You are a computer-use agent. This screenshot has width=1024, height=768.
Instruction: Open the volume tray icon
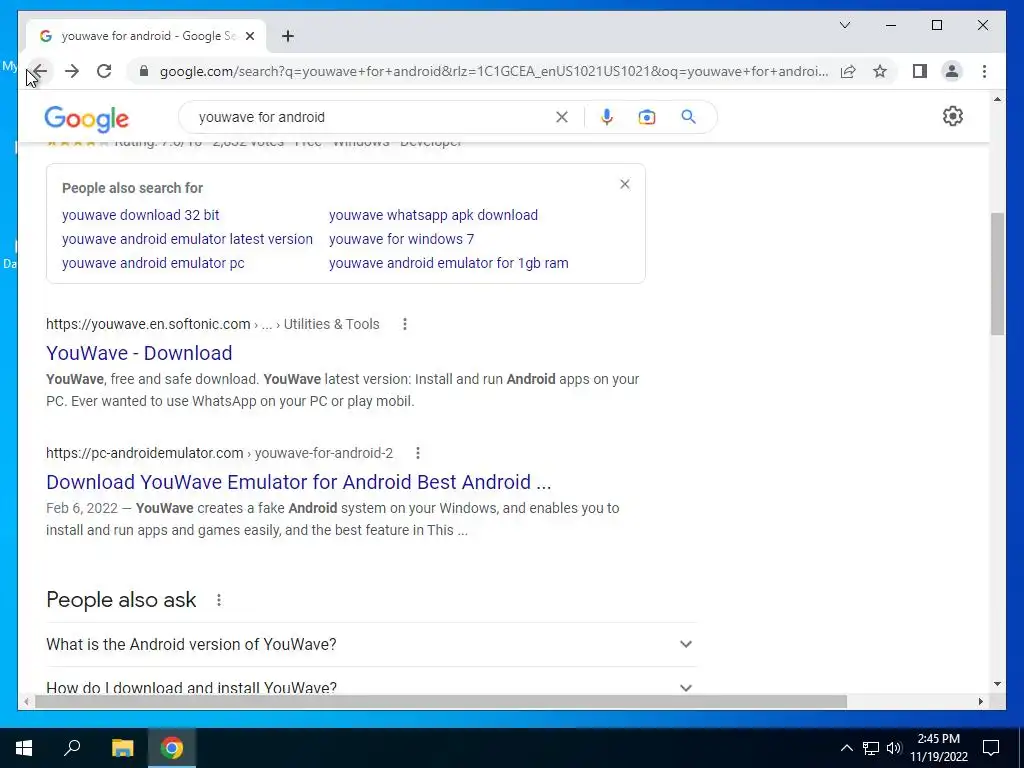pyautogui.click(x=894, y=748)
